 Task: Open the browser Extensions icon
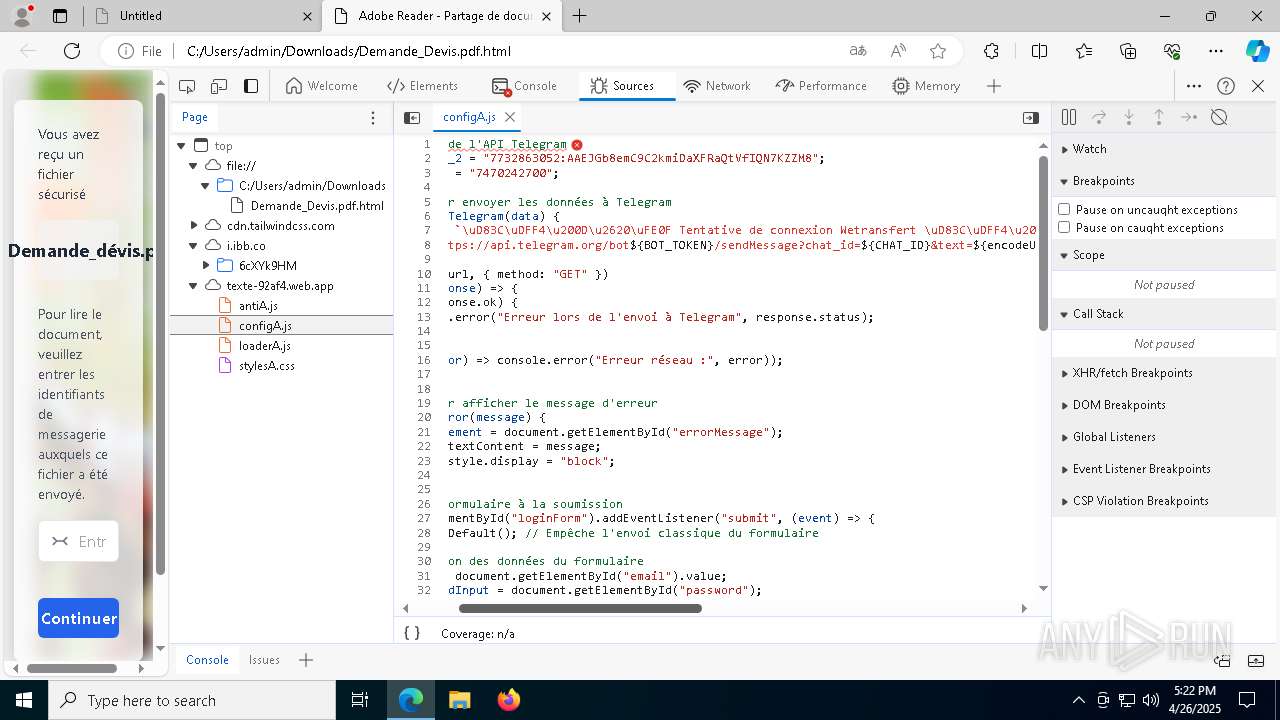pos(991,51)
